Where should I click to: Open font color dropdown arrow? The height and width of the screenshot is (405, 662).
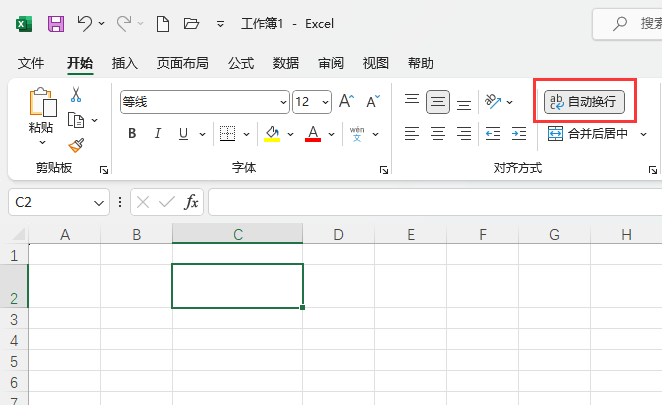(x=331, y=134)
